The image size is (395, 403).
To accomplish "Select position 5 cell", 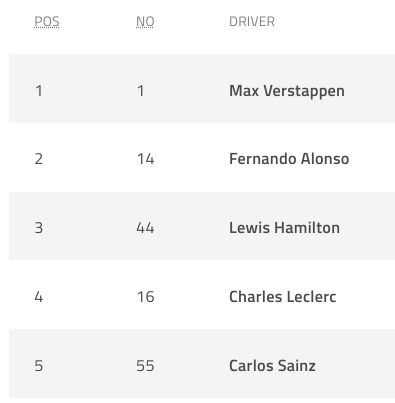I will tap(39, 366).
